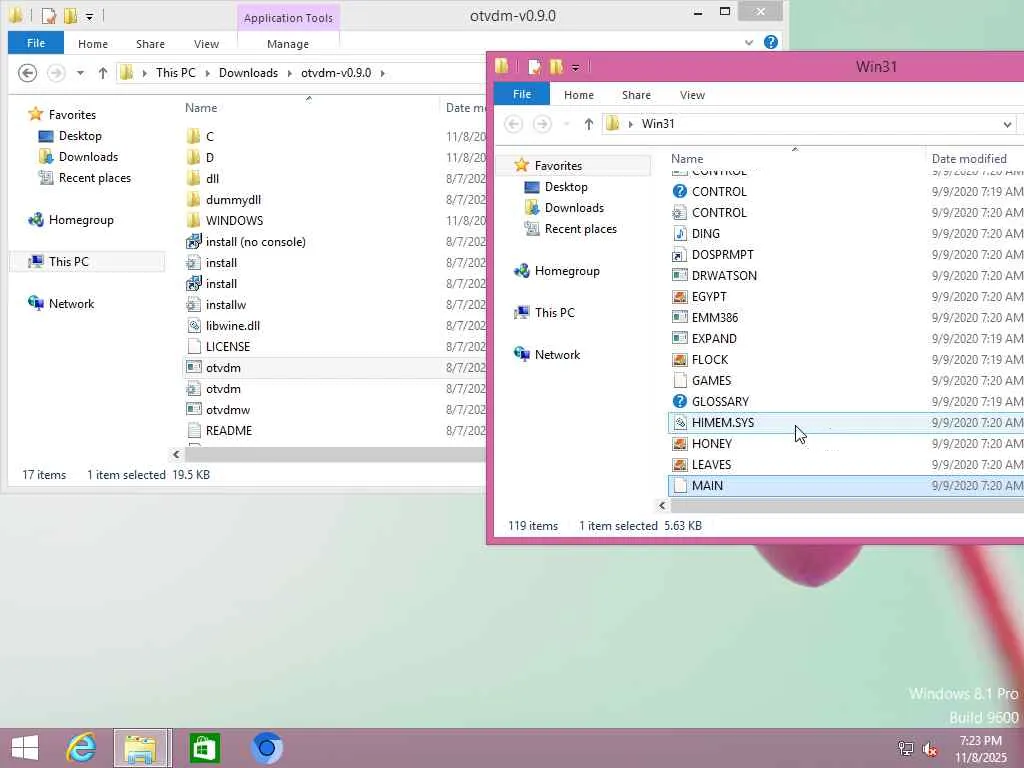Select the DING audio file icon
1024x768 pixels.
point(680,233)
